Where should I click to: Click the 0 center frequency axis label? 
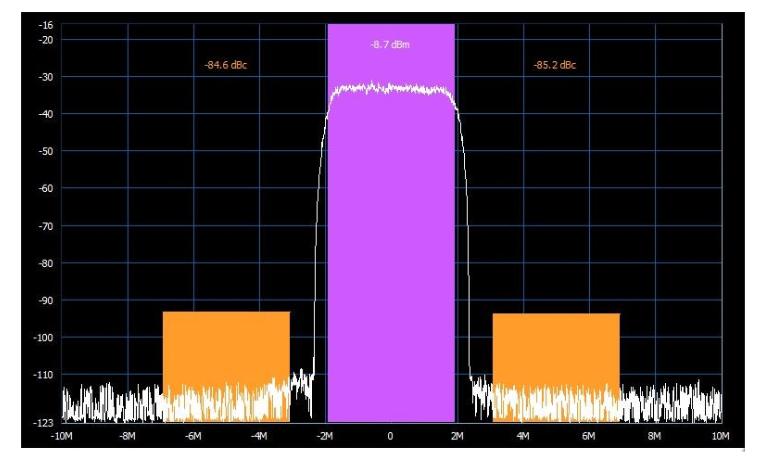(391, 436)
